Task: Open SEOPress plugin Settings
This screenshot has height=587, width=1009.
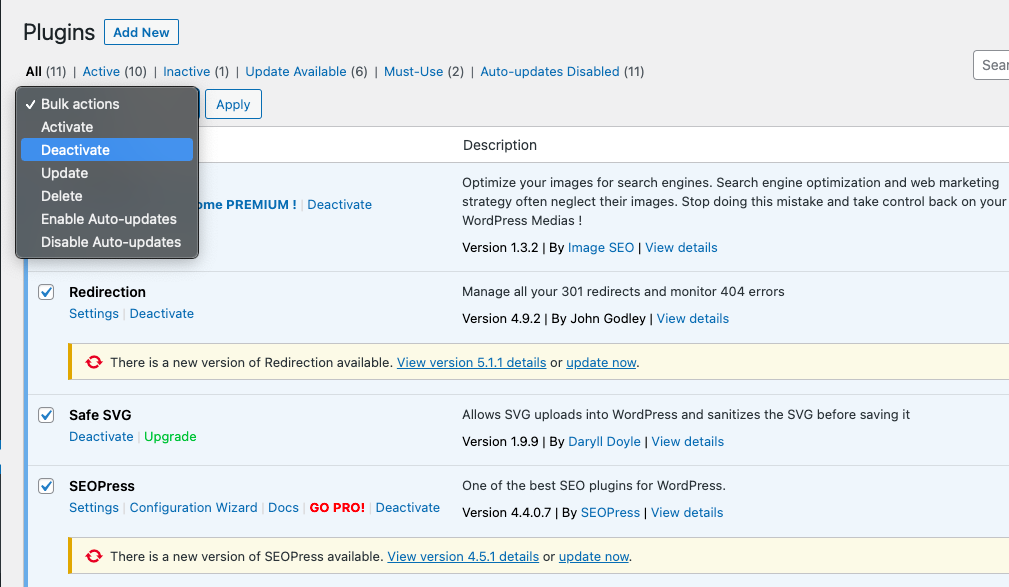Action: 94,507
